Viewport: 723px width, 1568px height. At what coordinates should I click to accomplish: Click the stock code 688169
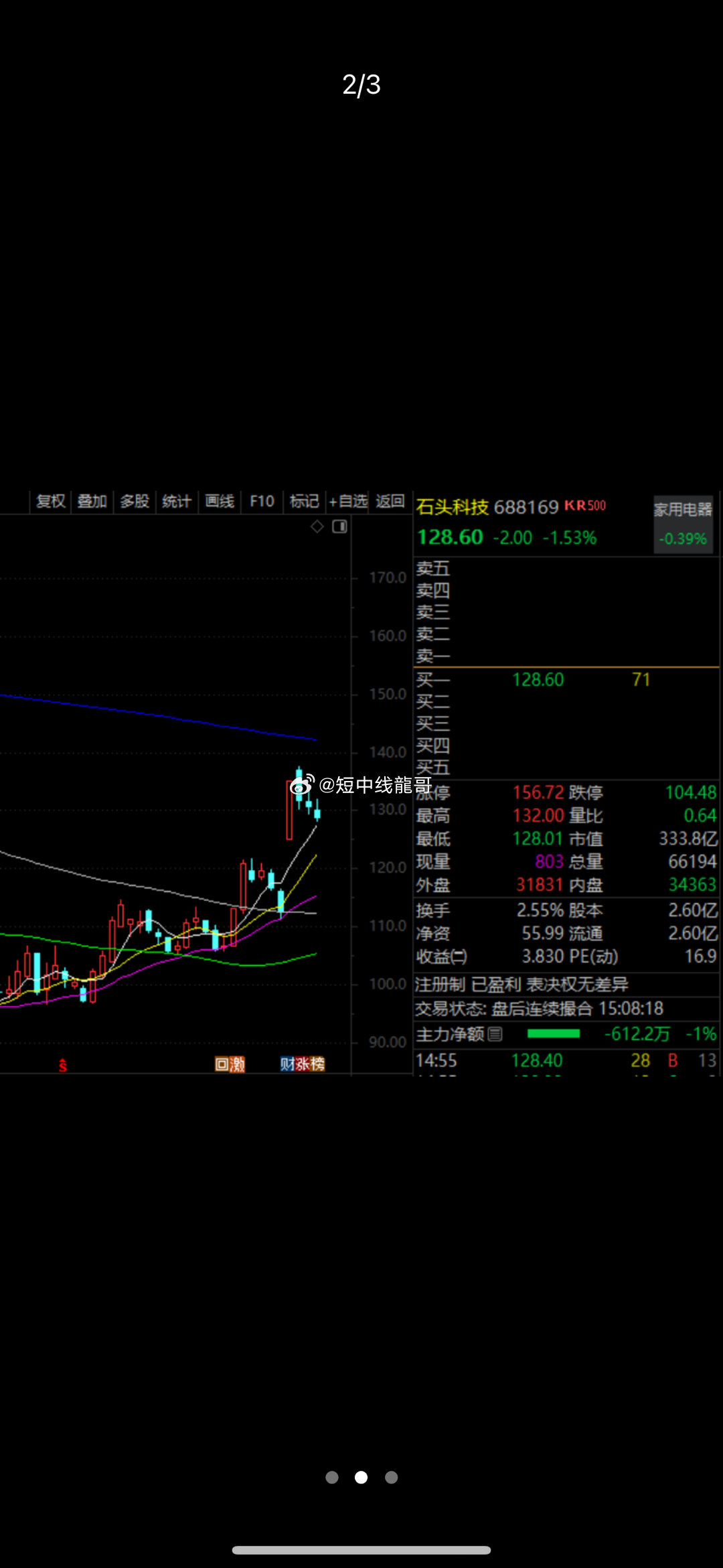(x=526, y=507)
